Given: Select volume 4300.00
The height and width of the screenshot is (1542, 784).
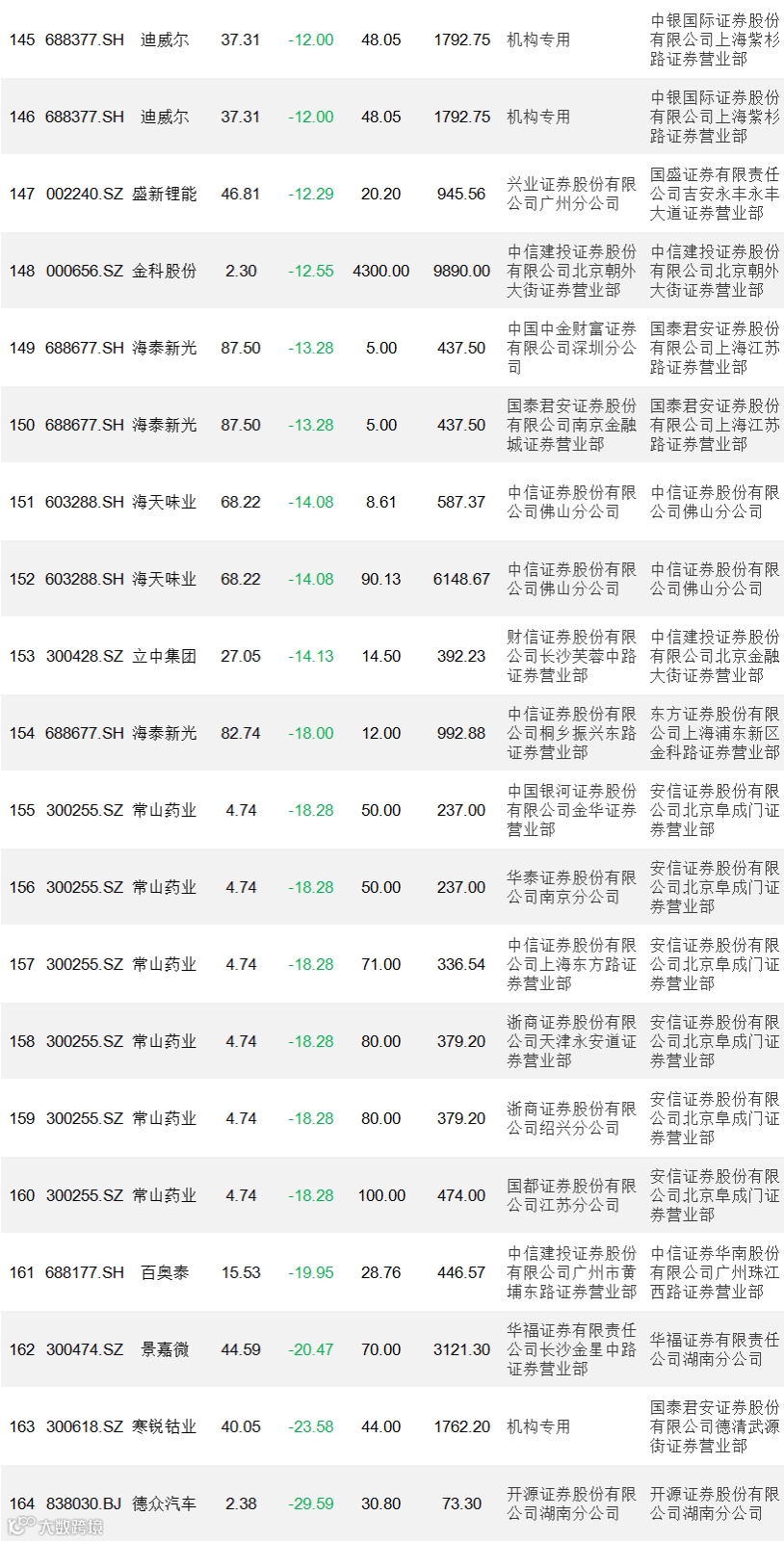Looking at the screenshot, I should click(381, 271).
